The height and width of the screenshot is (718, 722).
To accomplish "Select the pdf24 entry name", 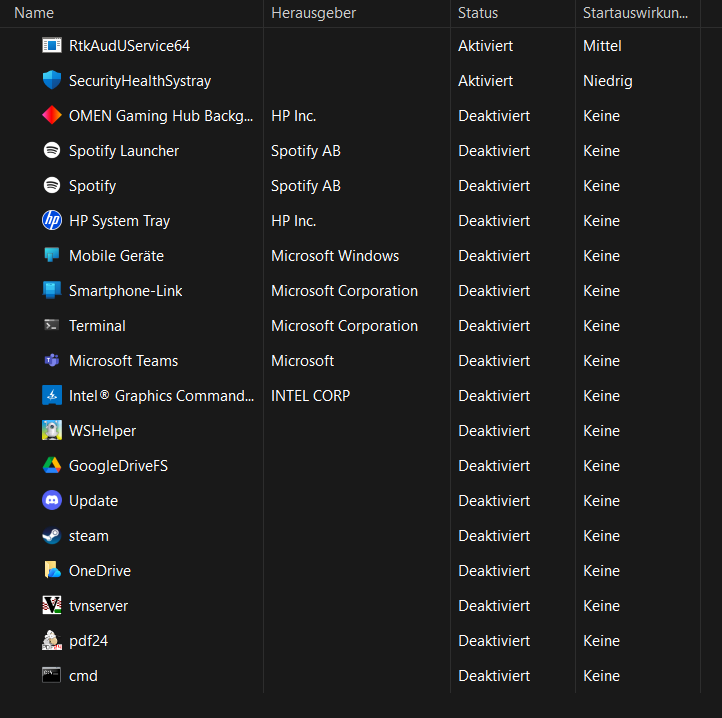I will pyautogui.click(x=88, y=641).
